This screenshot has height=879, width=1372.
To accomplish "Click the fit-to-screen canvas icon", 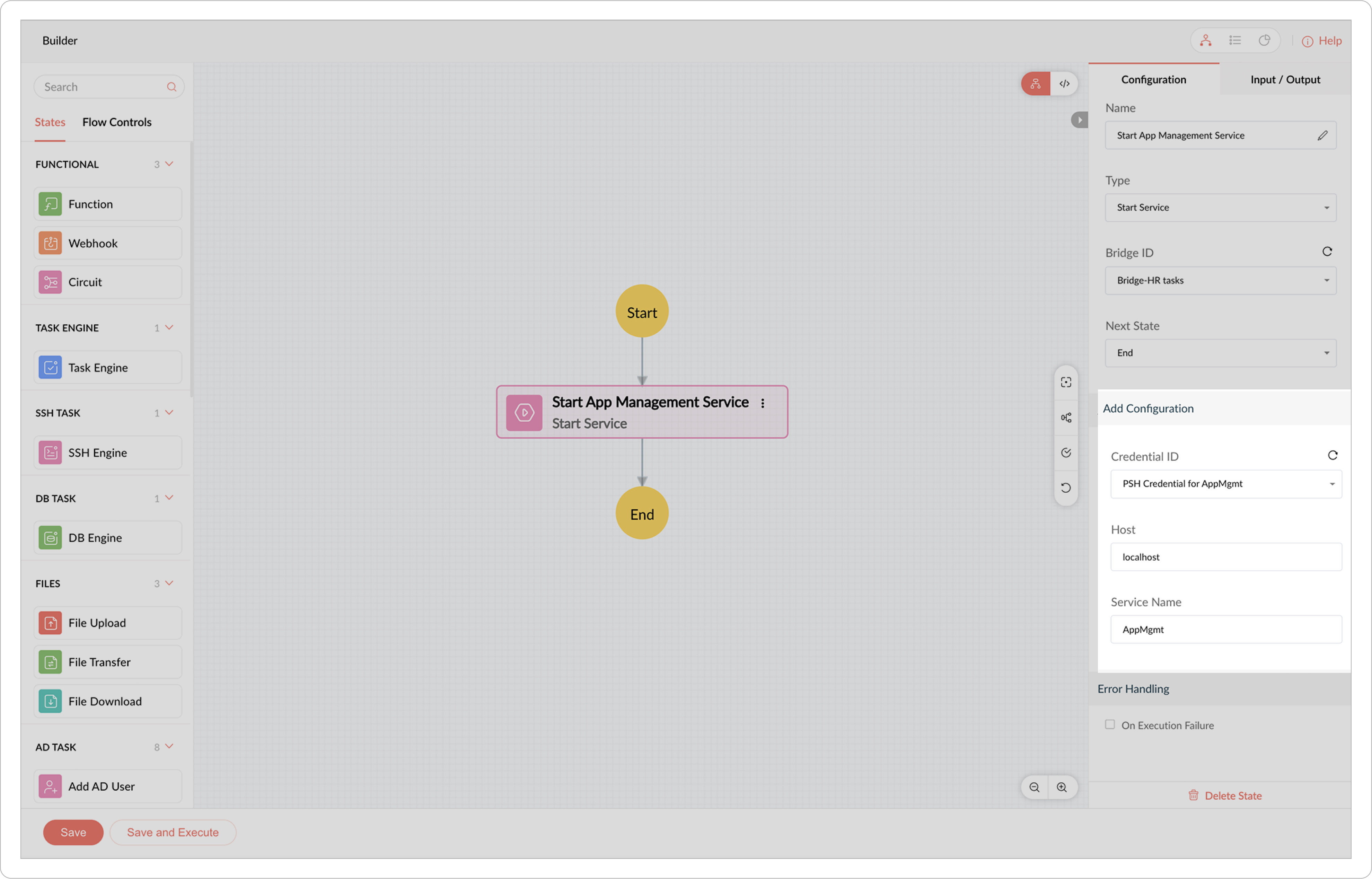I will click(x=1065, y=383).
